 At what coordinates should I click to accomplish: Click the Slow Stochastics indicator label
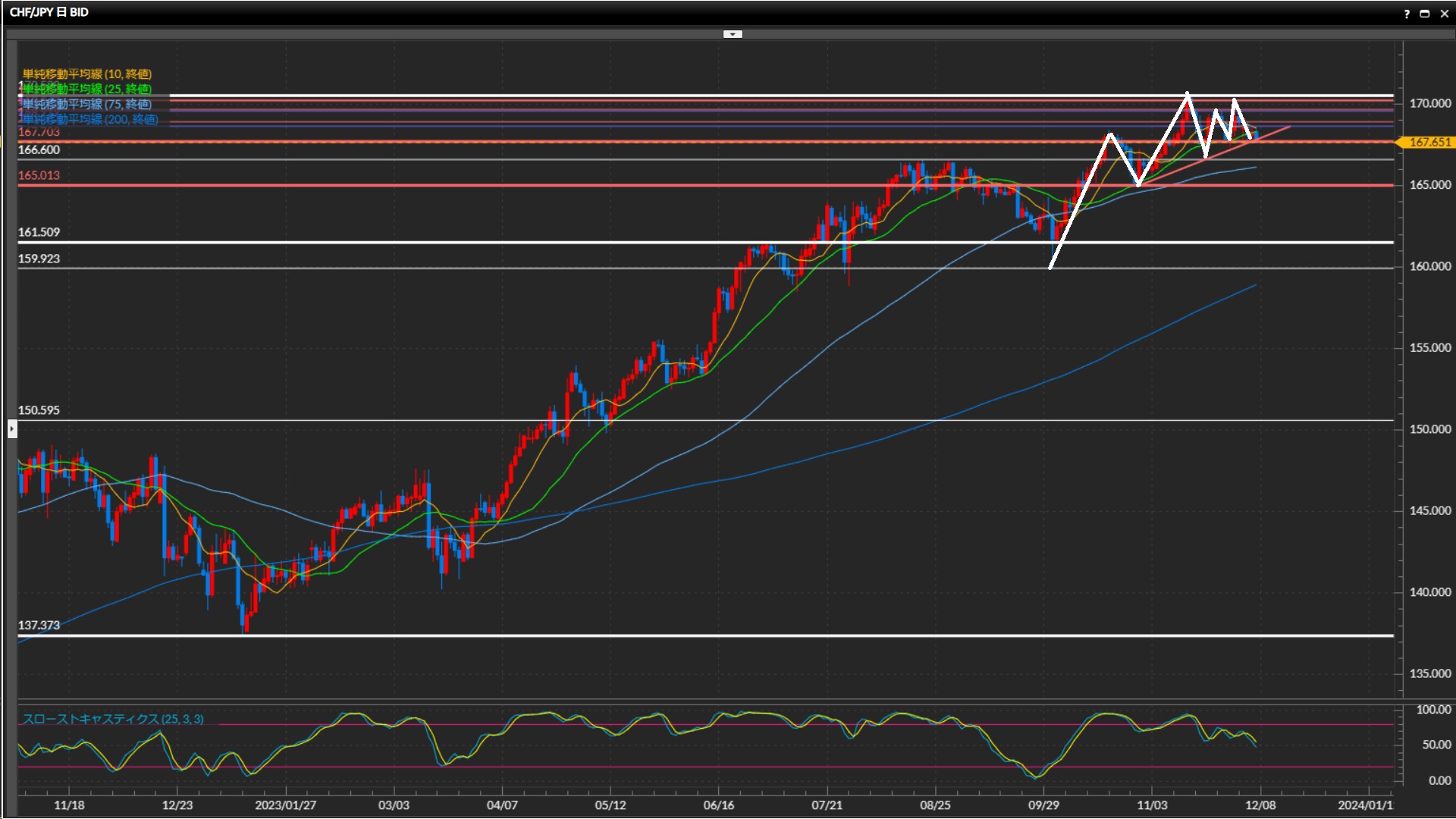pyautogui.click(x=112, y=719)
